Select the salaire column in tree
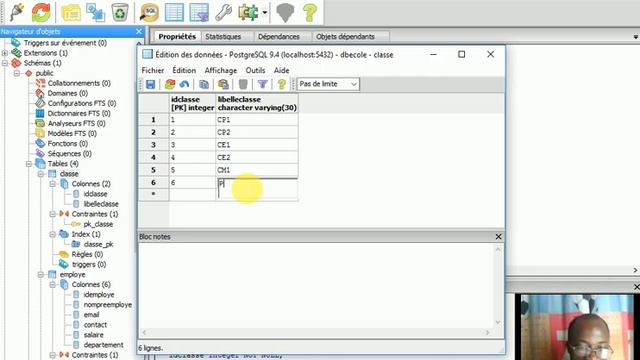 click(93, 335)
